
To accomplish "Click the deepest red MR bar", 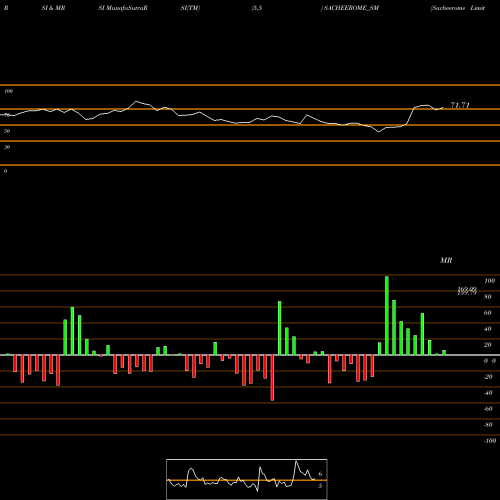I will pos(272,378).
